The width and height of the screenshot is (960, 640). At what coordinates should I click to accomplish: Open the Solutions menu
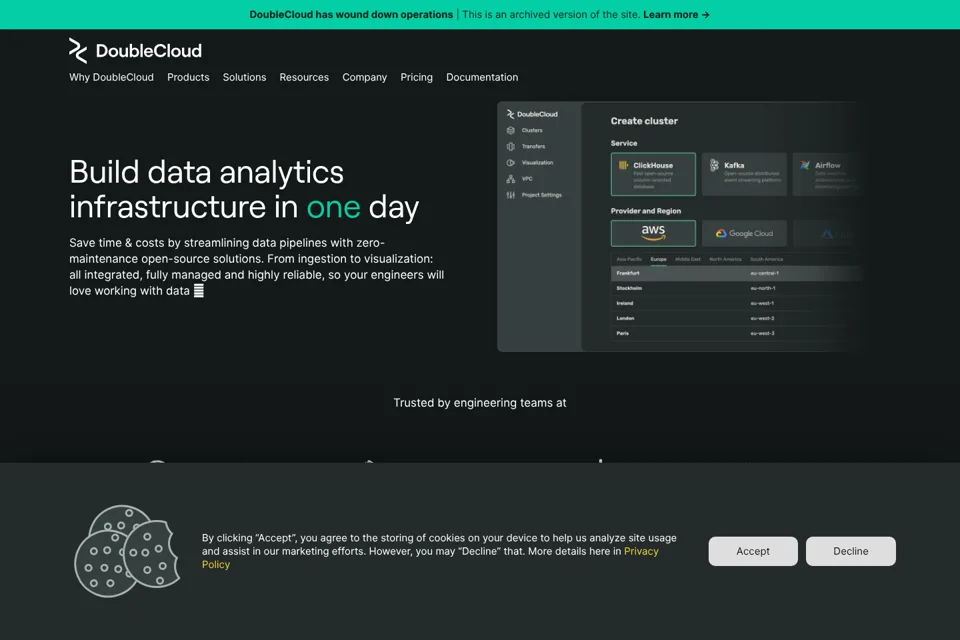click(244, 77)
